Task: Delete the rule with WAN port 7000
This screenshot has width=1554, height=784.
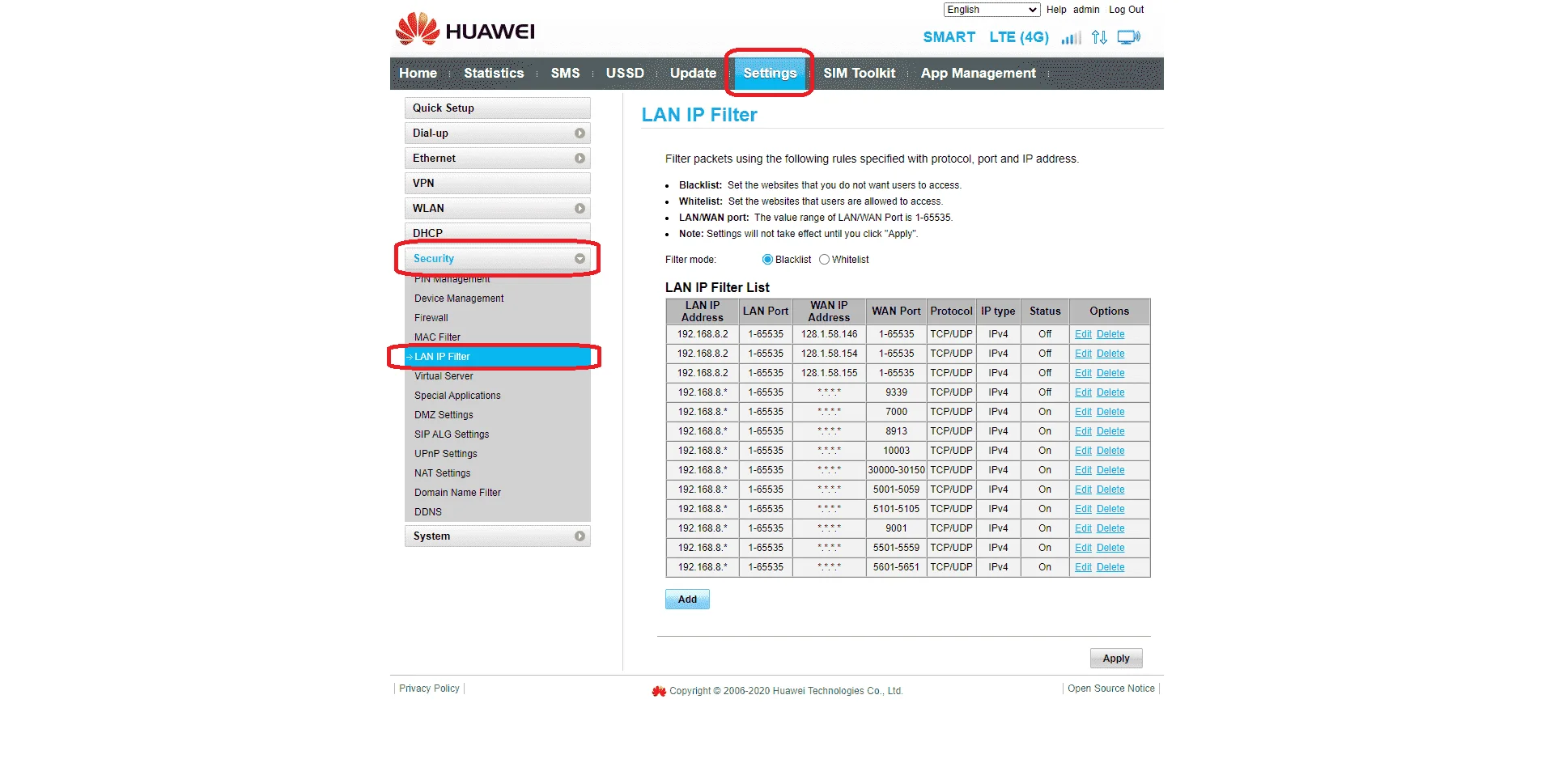Action: (x=1110, y=412)
